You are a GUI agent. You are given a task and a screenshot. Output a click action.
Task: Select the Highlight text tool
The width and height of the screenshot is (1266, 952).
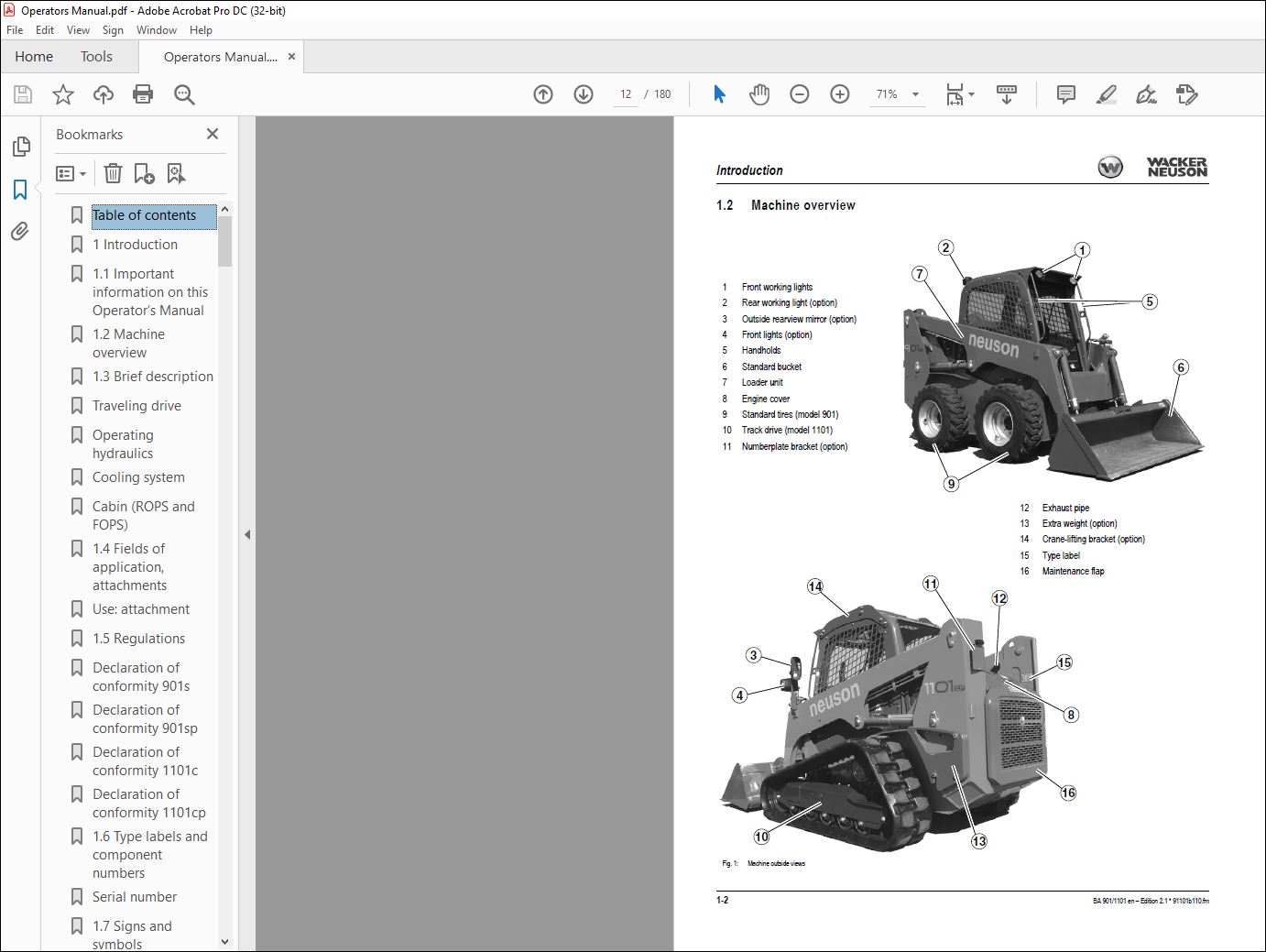[x=1106, y=94]
